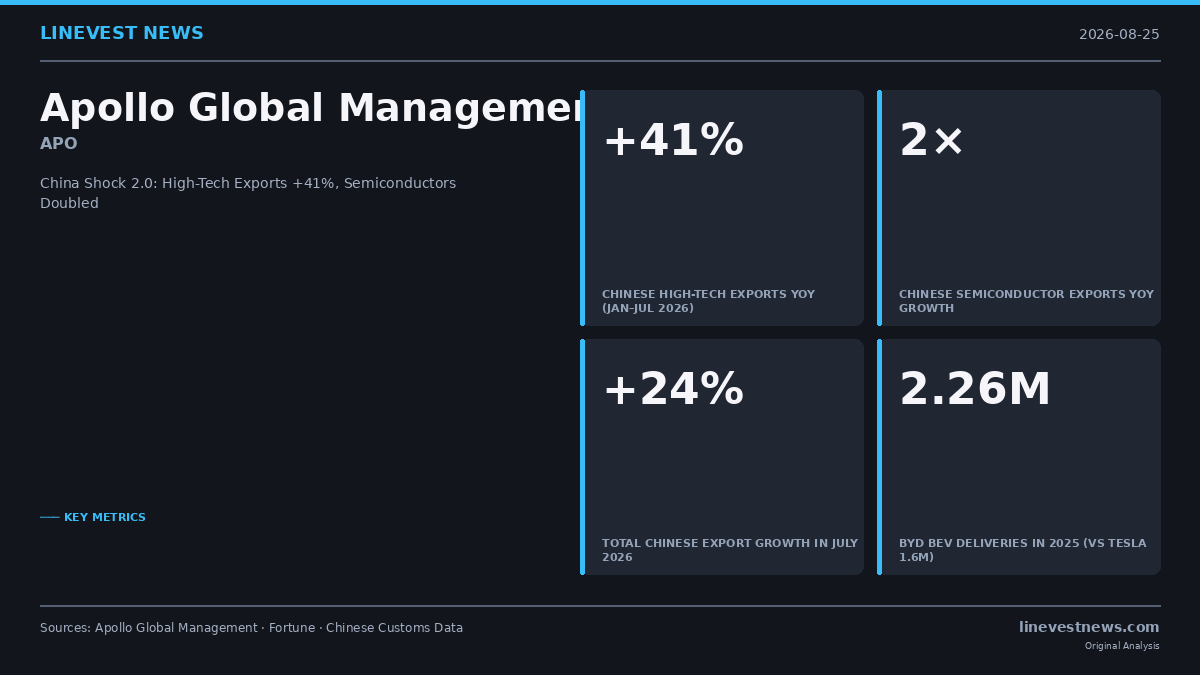This screenshot has width=1200, height=675.
Task: Click the date 2026-08-25
Action: tap(1119, 35)
